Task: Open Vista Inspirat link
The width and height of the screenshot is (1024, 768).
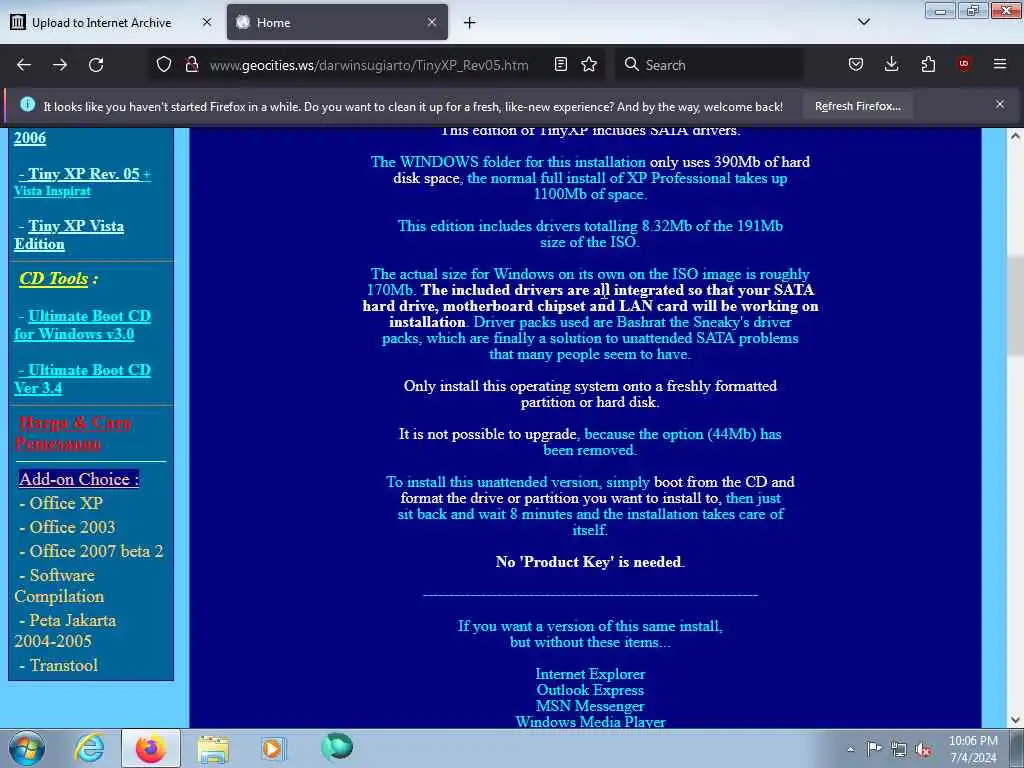Action: point(52,191)
